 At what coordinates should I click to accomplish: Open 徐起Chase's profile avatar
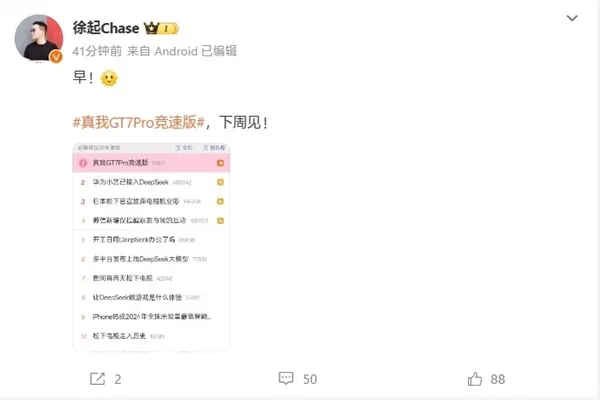39,38
